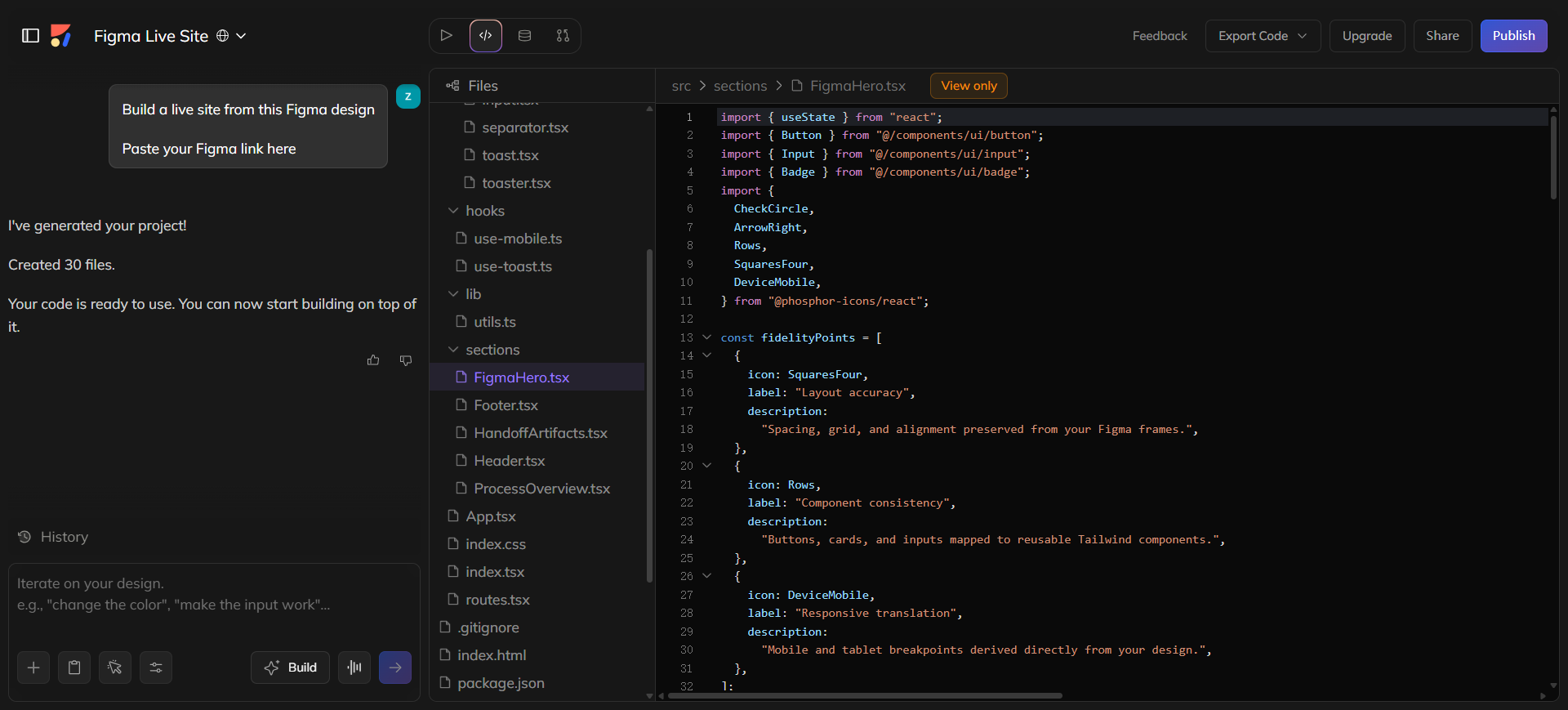Click the Z user avatar

pos(408,96)
